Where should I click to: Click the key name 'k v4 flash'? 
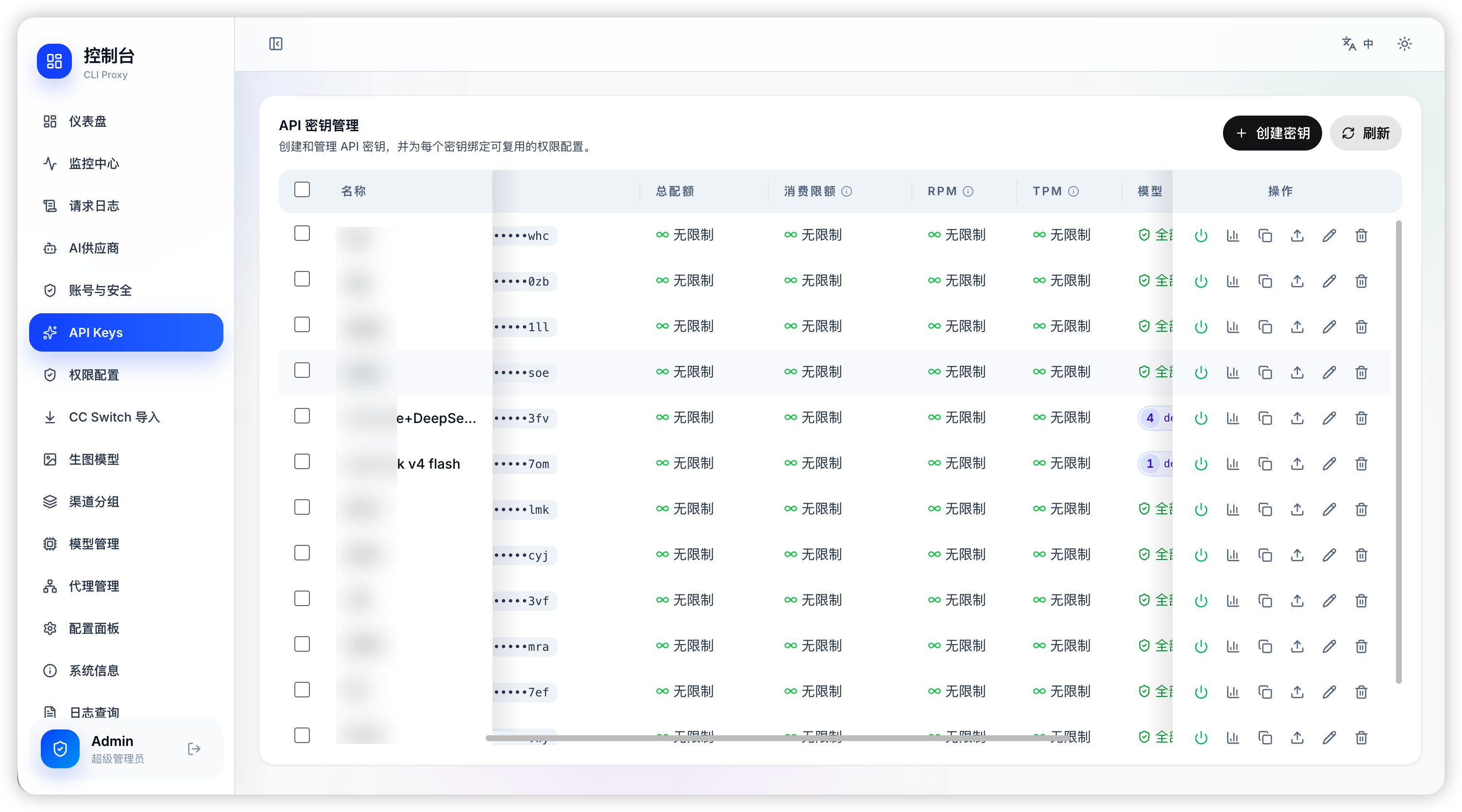(428, 464)
